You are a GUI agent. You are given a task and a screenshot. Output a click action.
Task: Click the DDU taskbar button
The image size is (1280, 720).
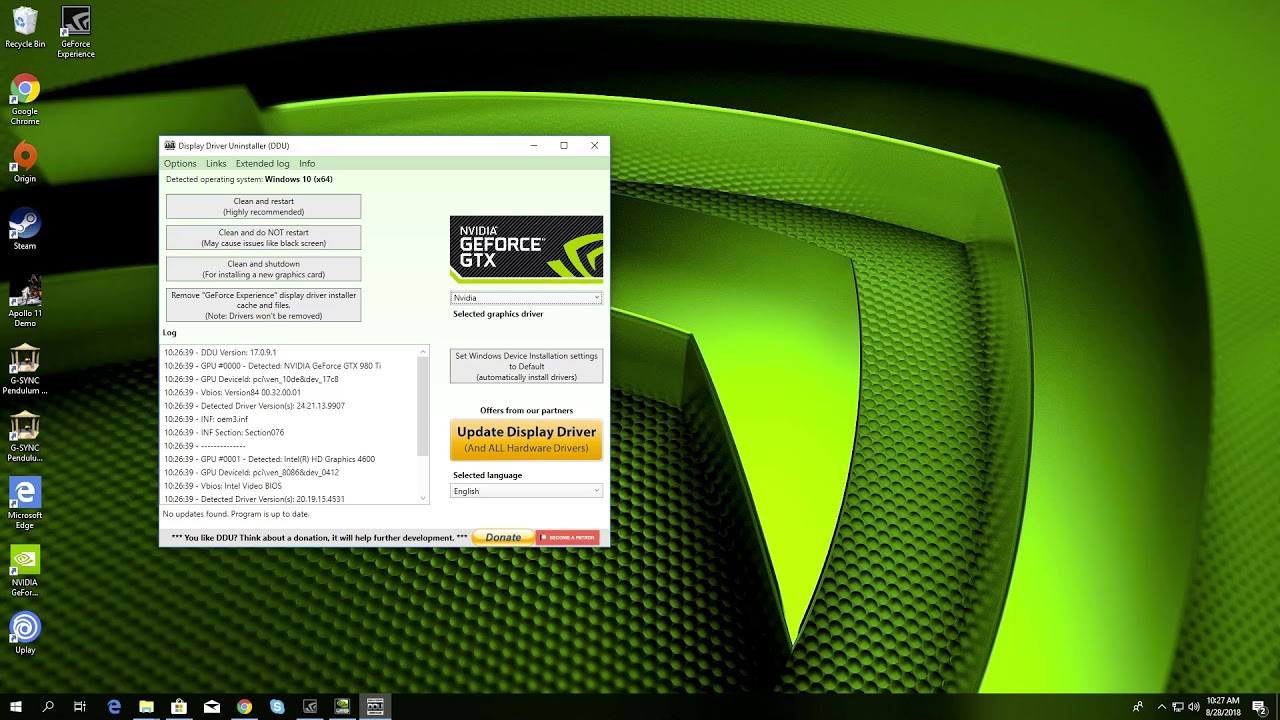(375, 707)
